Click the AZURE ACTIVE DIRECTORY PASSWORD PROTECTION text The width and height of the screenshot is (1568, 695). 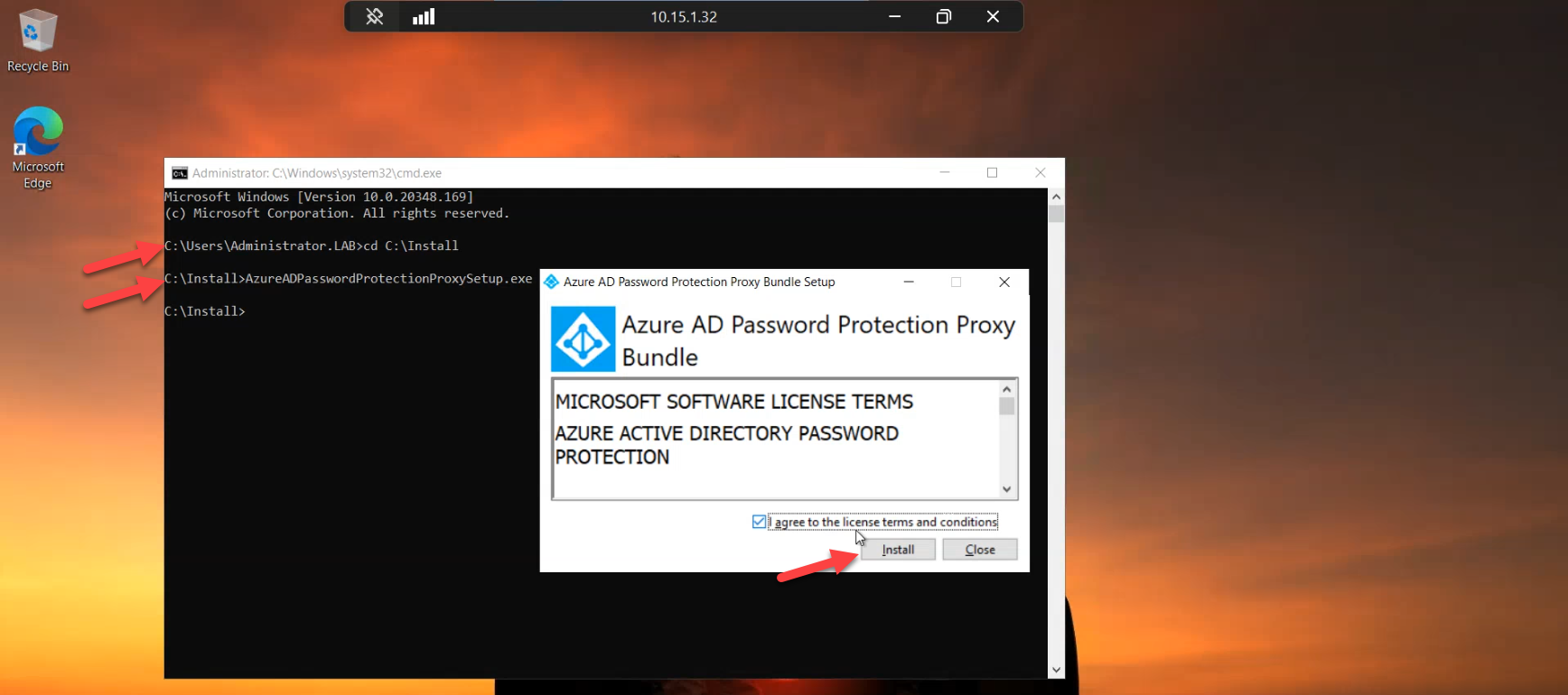pyautogui.click(x=727, y=445)
